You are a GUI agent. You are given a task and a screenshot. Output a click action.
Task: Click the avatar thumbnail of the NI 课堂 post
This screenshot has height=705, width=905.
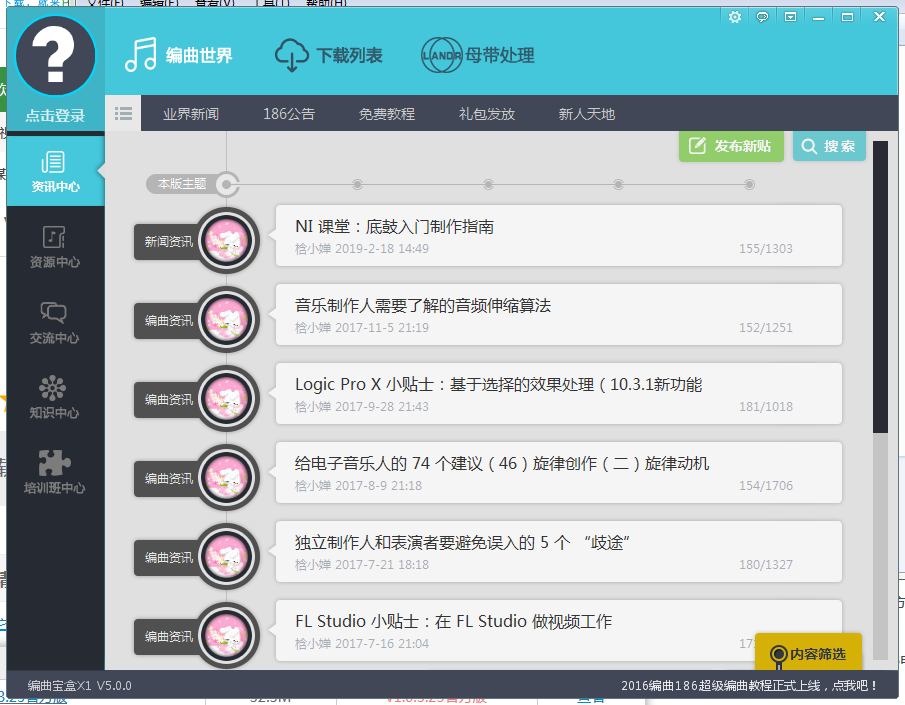[227, 240]
